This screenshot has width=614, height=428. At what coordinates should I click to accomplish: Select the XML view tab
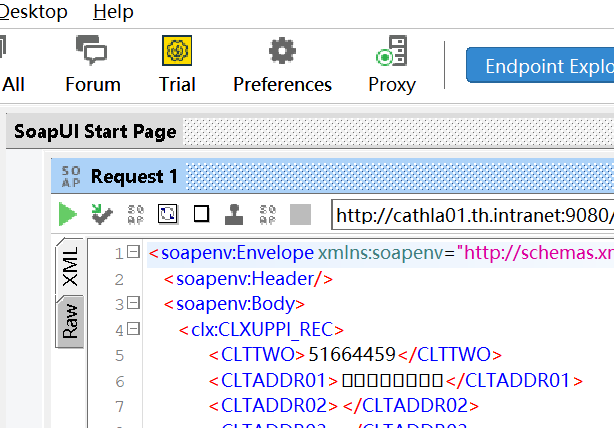click(71, 265)
